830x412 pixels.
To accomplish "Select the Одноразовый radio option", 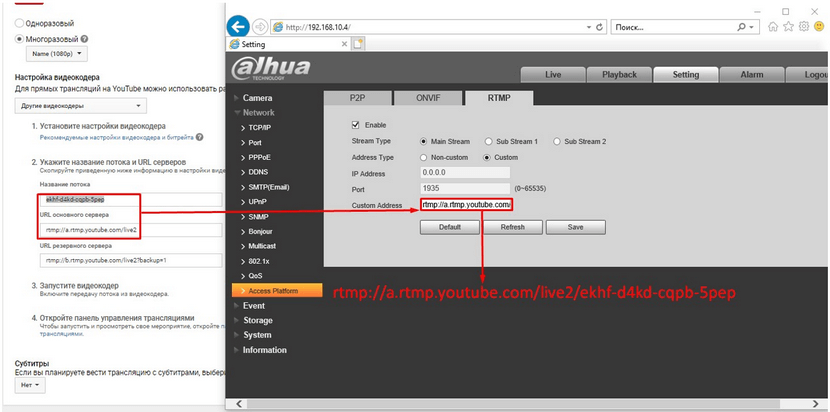I will (x=20, y=23).
